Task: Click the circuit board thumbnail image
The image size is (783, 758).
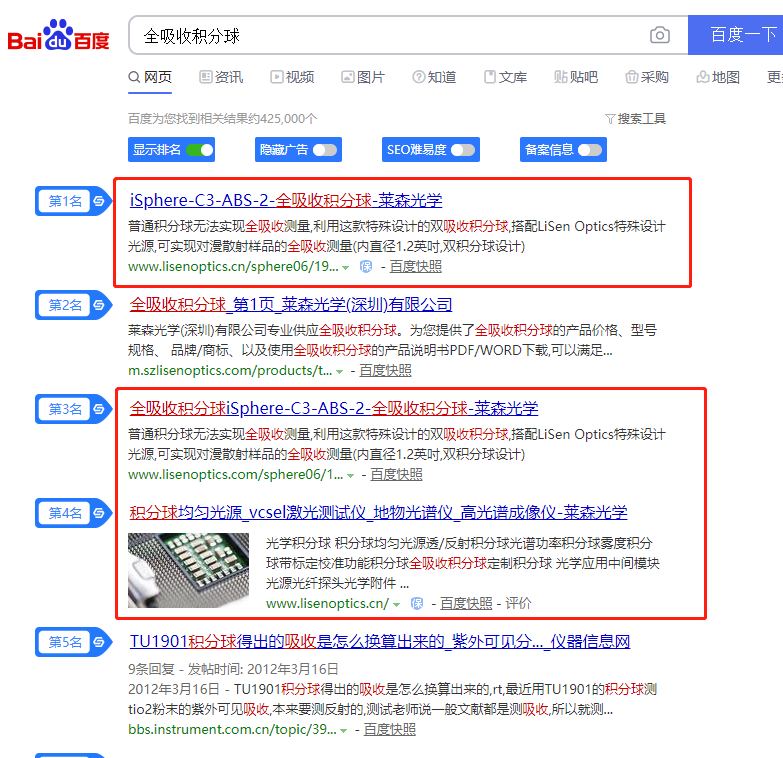Action: coord(188,570)
